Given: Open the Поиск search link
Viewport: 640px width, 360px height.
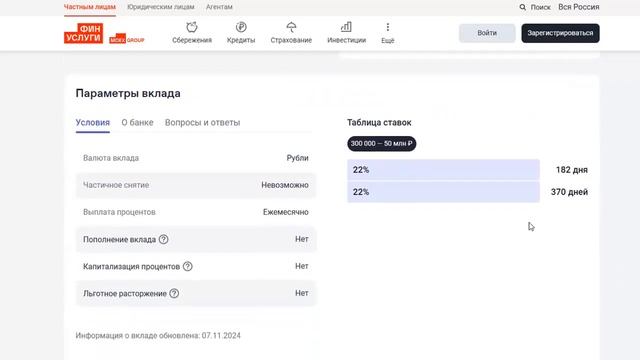Looking at the screenshot, I should tap(540, 7).
